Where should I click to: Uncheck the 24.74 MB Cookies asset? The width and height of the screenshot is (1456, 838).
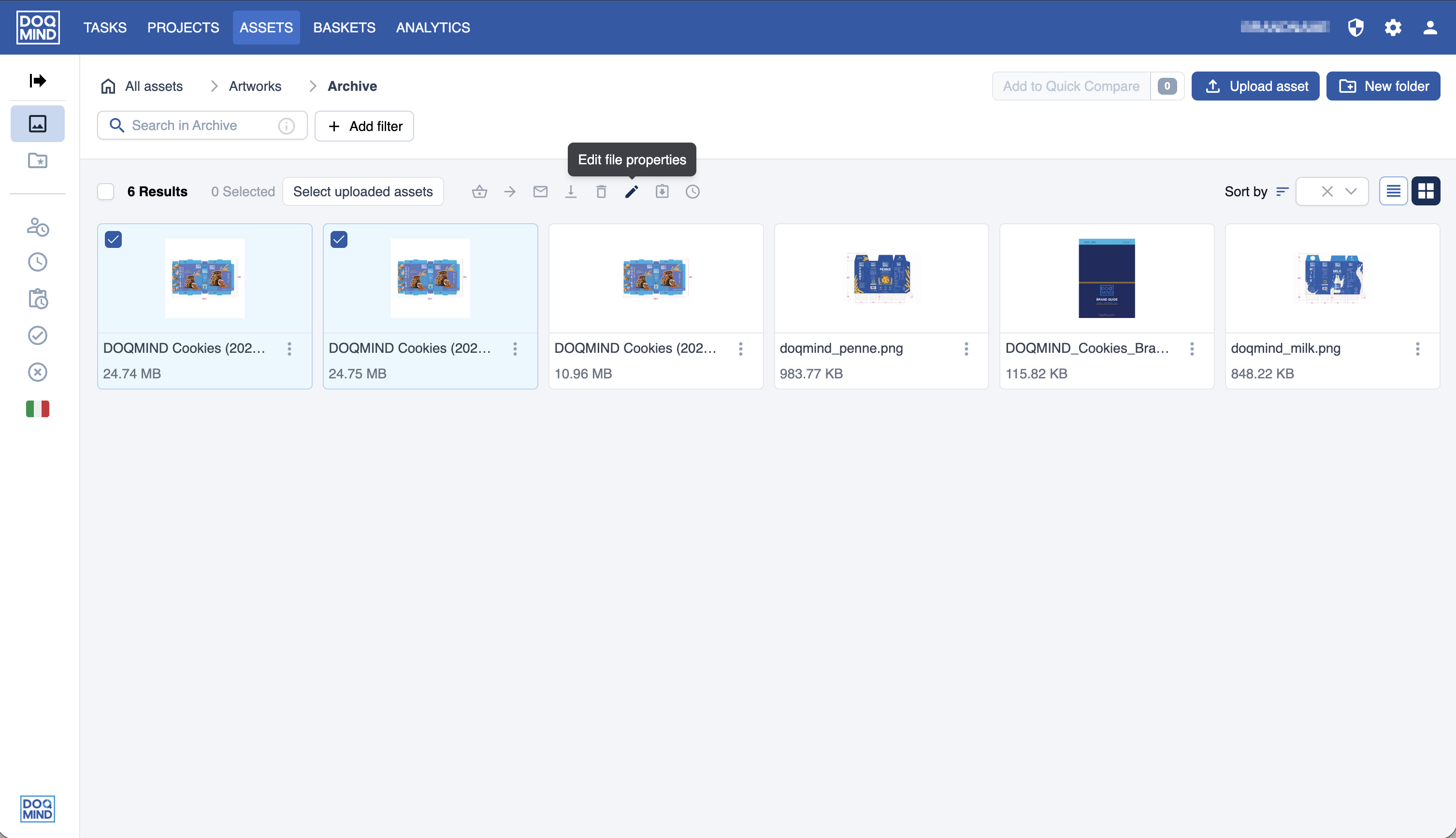tap(114, 239)
